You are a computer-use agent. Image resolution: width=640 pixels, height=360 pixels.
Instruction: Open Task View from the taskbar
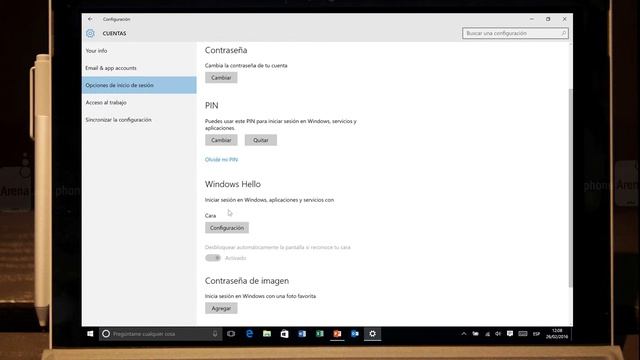tap(231, 334)
